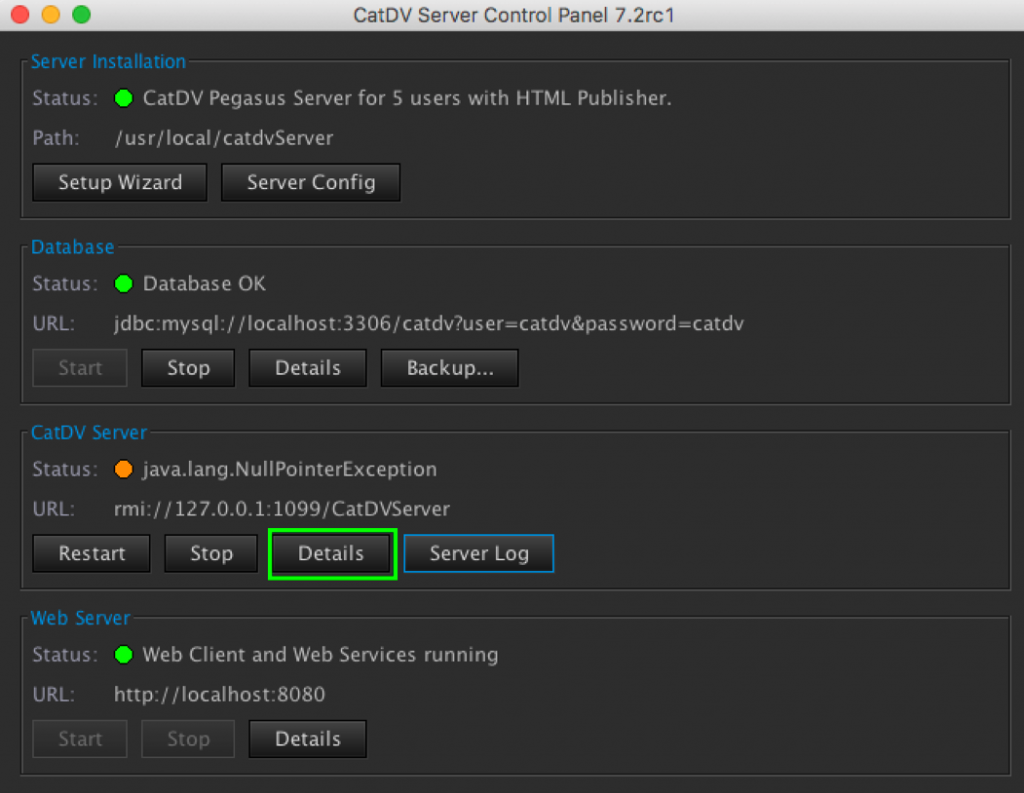Click the Database OK status text
The width and height of the screenshot is (1024, 793).
204,284
